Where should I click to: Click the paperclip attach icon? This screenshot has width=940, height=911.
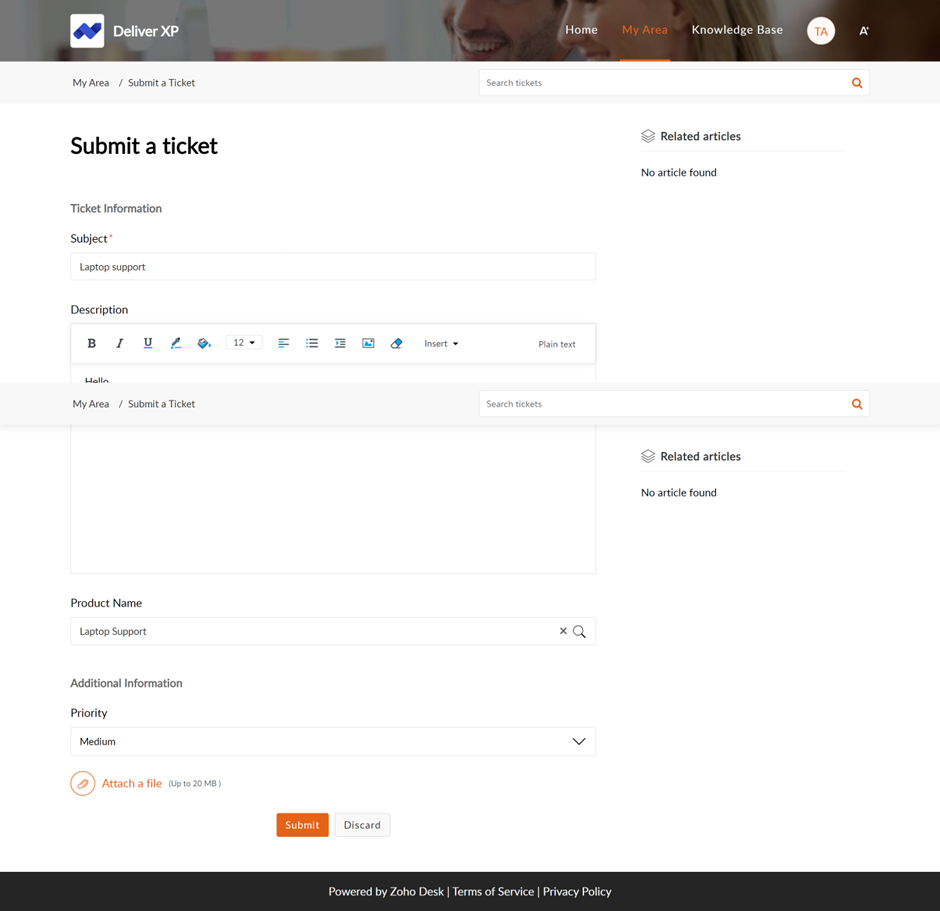click(83, 784)
